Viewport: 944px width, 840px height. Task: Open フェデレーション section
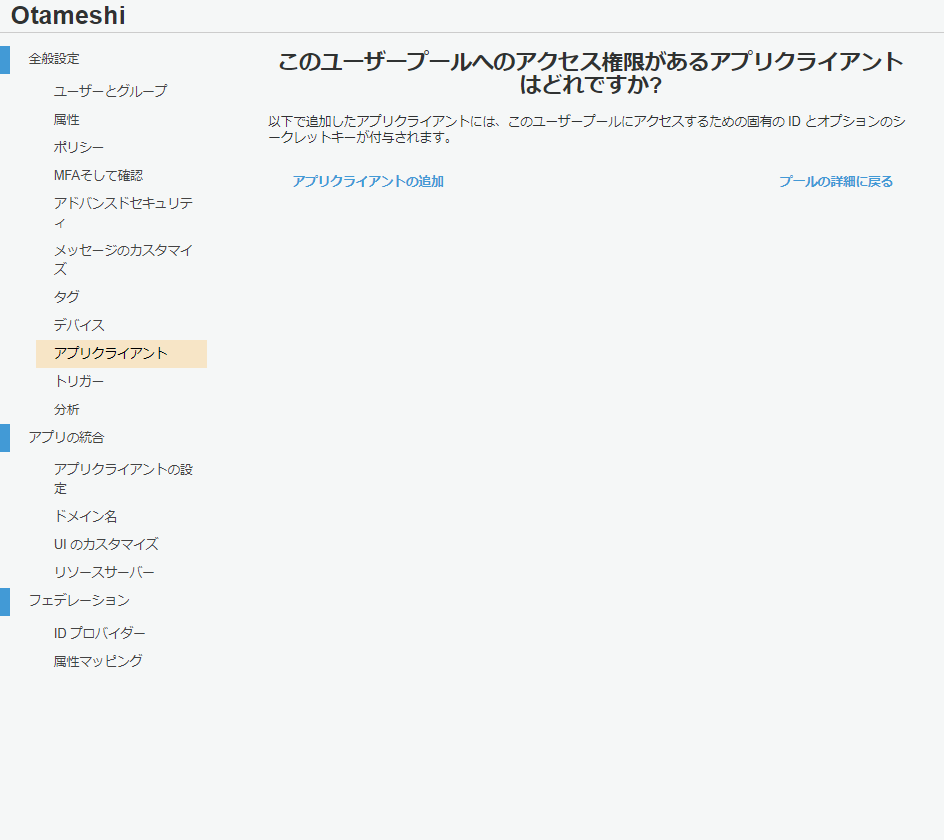point(79,600)
